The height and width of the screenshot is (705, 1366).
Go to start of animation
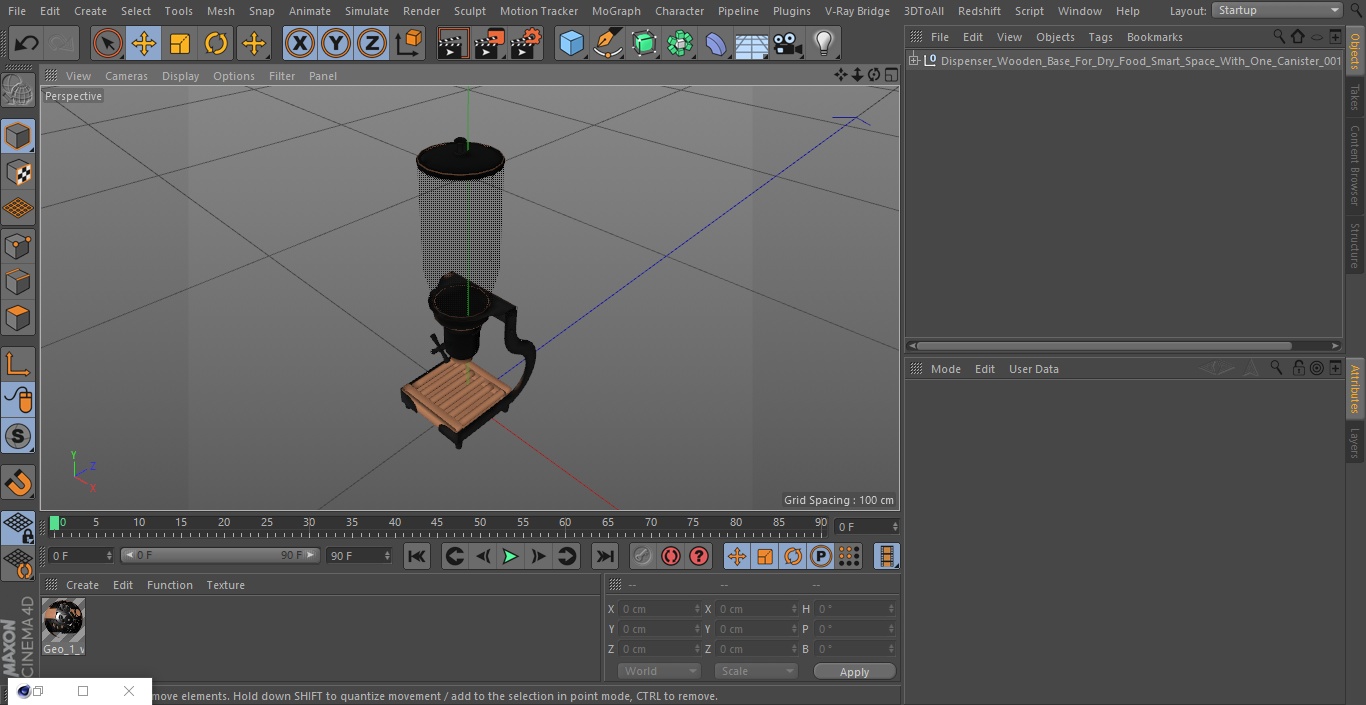(417, 557)
